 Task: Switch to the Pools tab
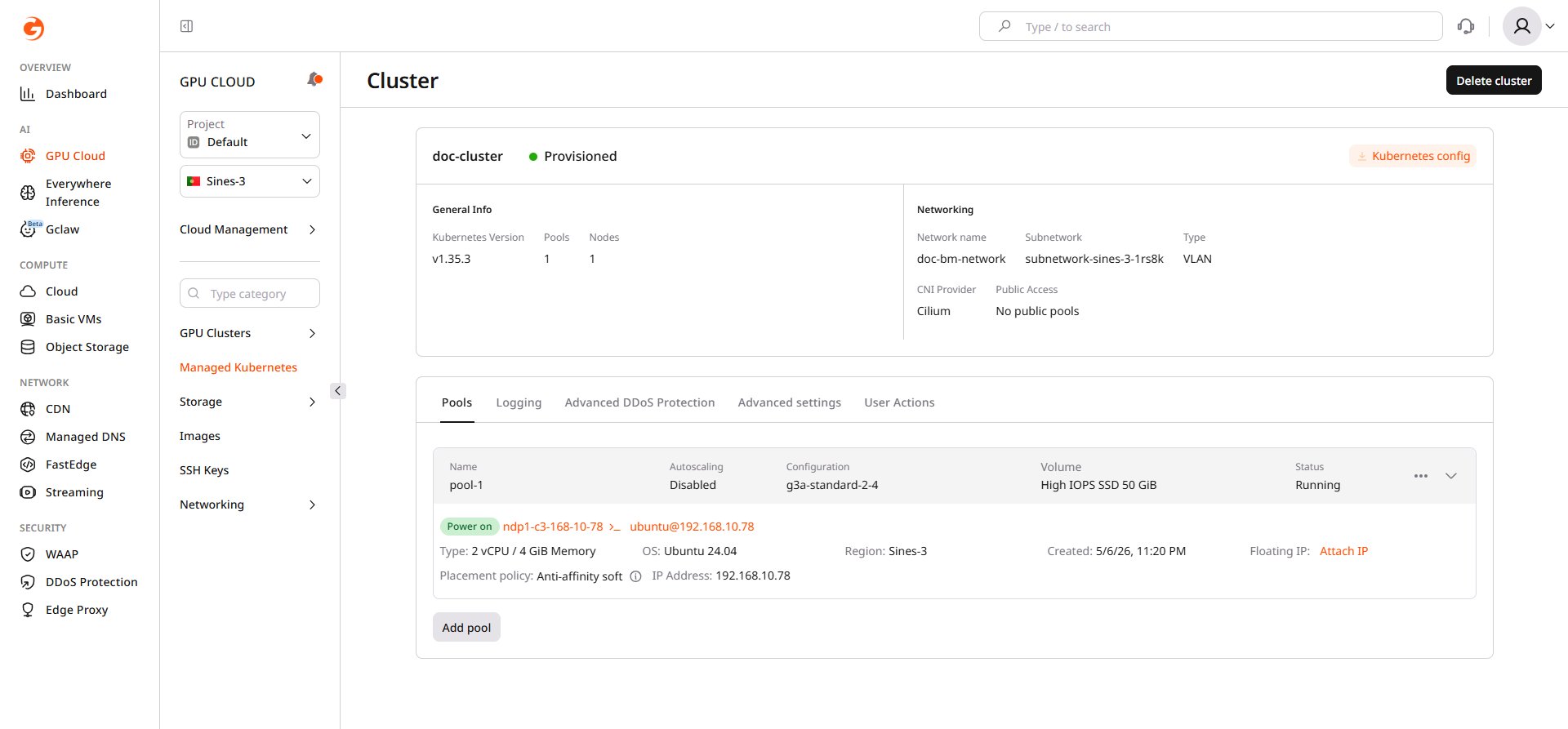pos(457,402)
